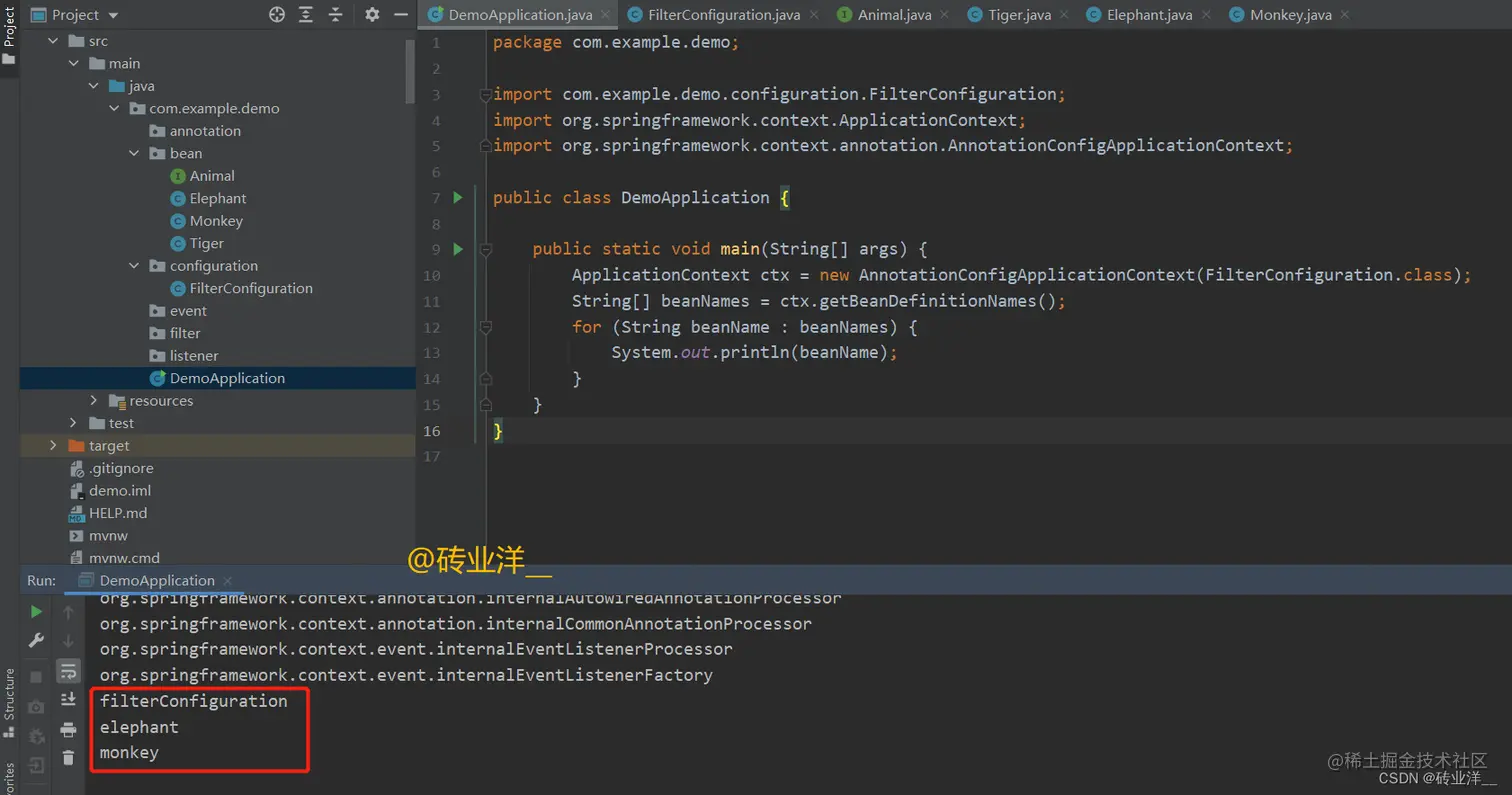
Task: Select Elephant class in the project tree
Action: [x=218, y=198]
